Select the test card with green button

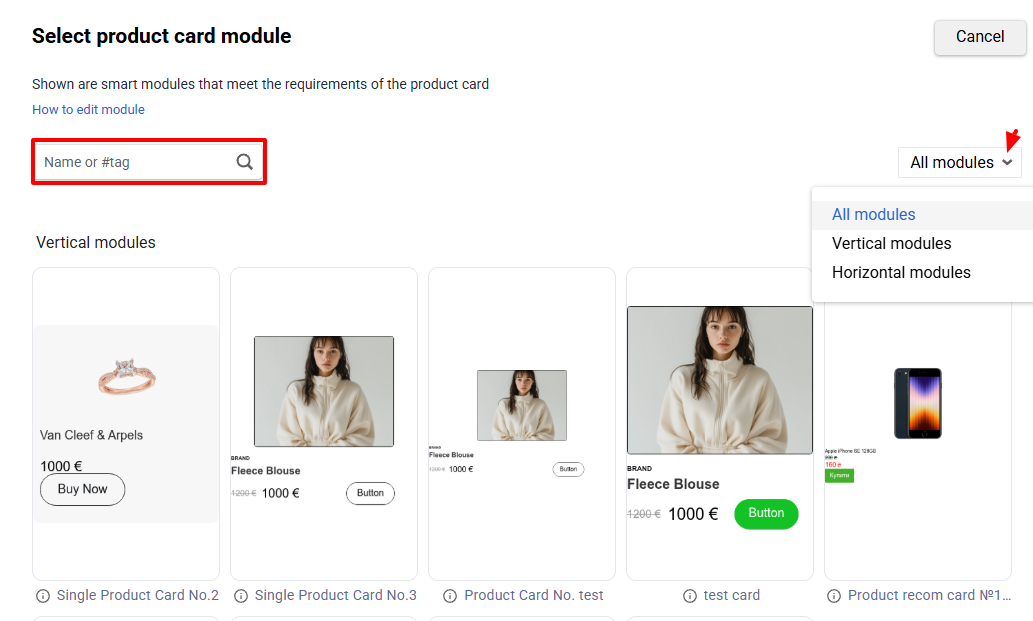point(719,423)
